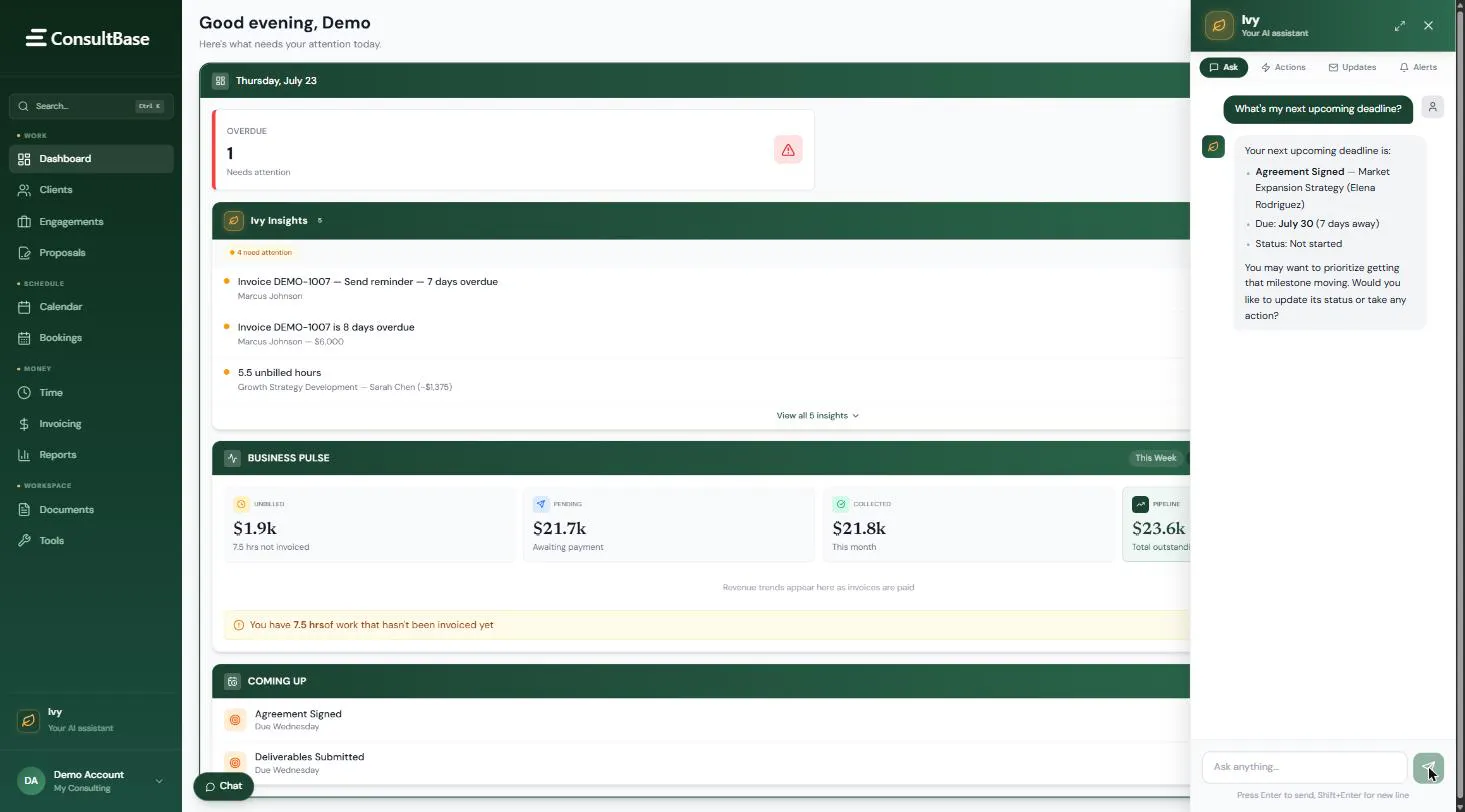1465x812 pixels.
Task: Click the Ivy Insights leaf icon
Action: [233, 221]
